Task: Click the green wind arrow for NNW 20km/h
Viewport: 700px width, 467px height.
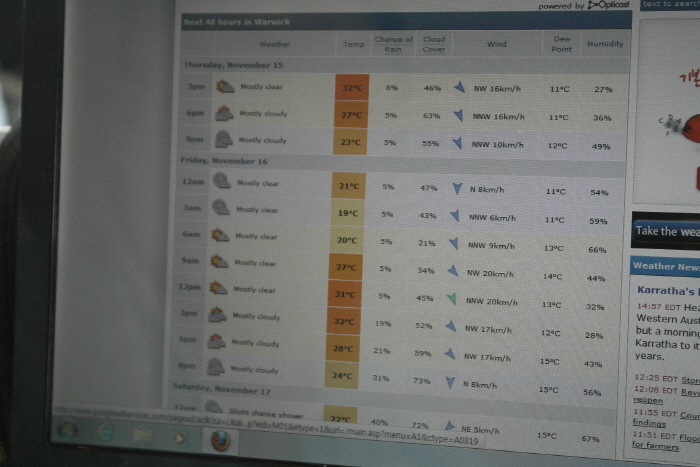Action: point(454,299)
